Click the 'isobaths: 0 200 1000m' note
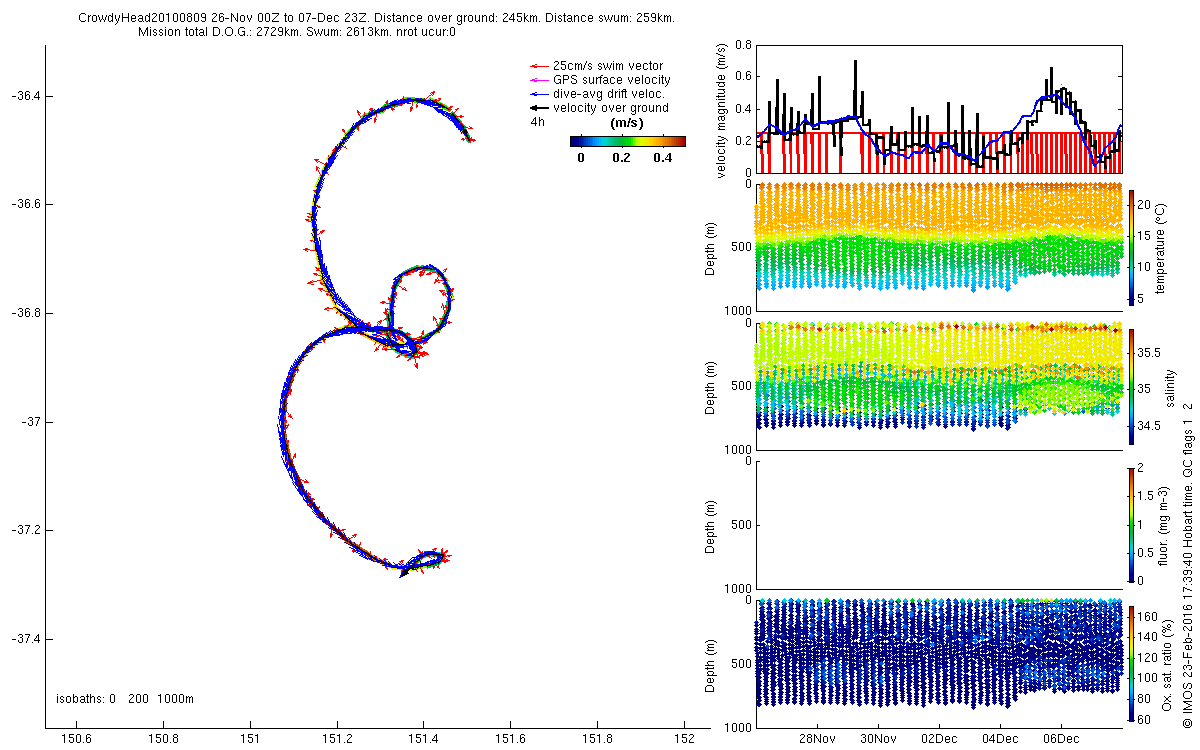This screenshot has height=750, width=1200. click(x=125, y=698)
